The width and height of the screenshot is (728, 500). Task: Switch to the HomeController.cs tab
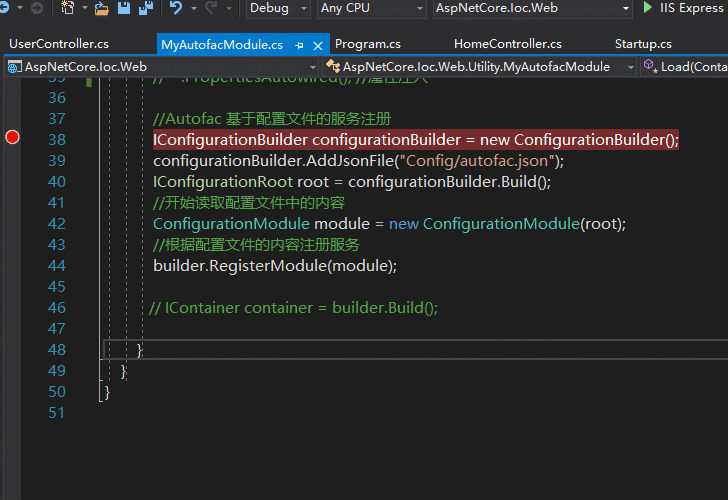507,44
